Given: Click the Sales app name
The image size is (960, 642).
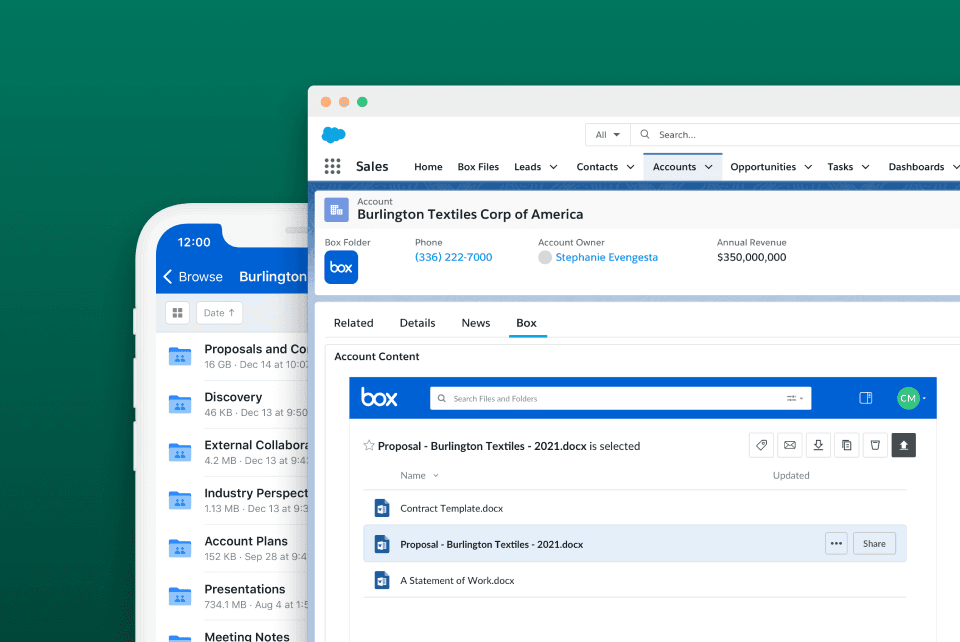Looking at the screenshot, I should tap(372, 166).
